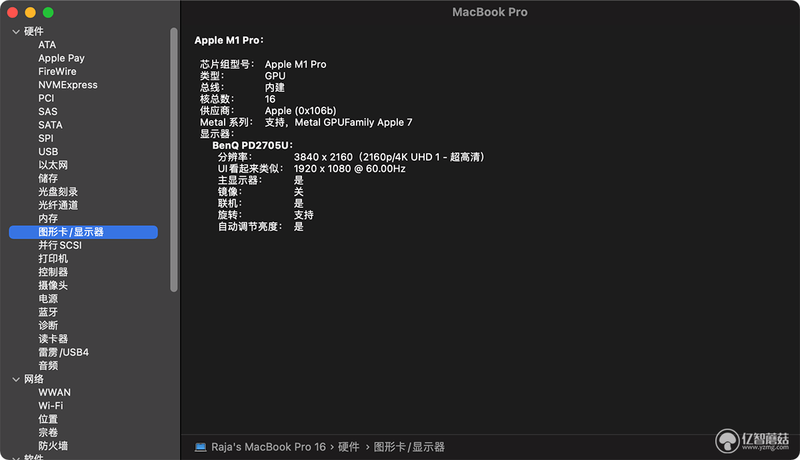
Task: Click the 内建 bus value
Action: click(x=274, y=88)
